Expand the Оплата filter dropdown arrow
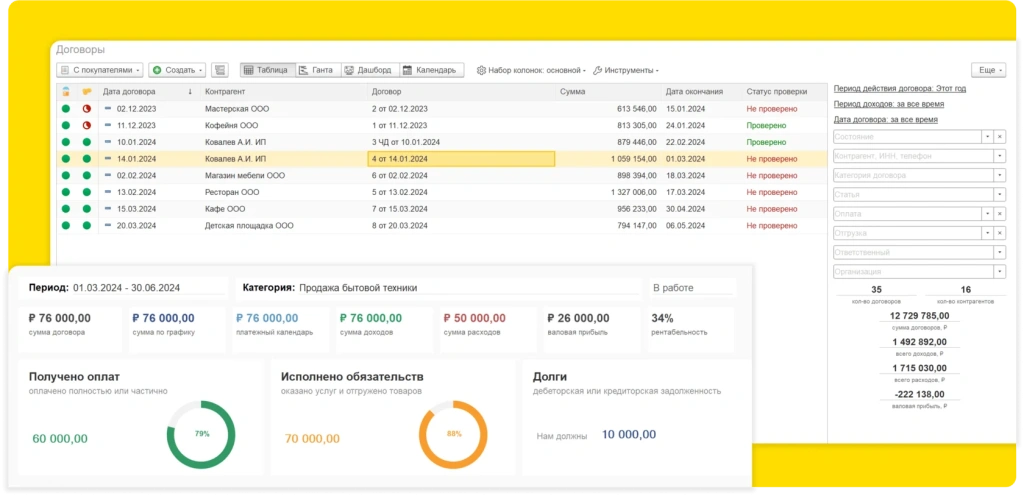1024x496 pixels. tap(987, 213)
